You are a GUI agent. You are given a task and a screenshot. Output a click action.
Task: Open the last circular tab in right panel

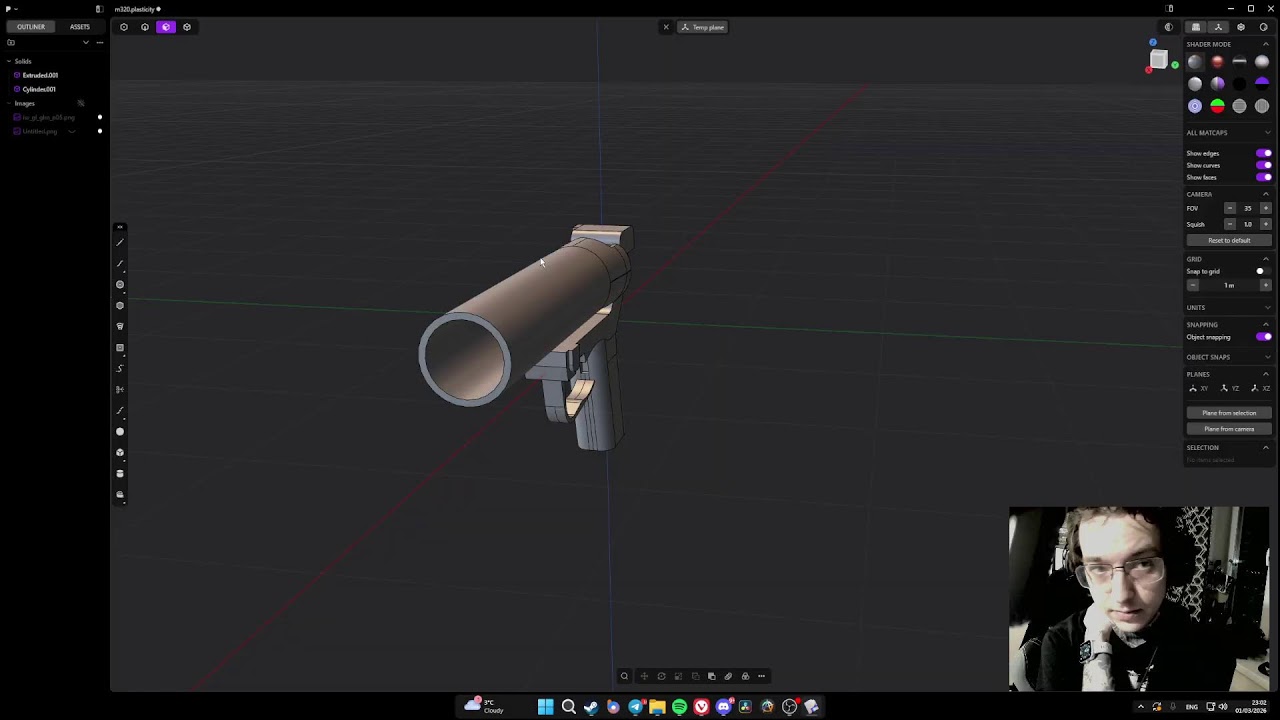pos(1263,27)
